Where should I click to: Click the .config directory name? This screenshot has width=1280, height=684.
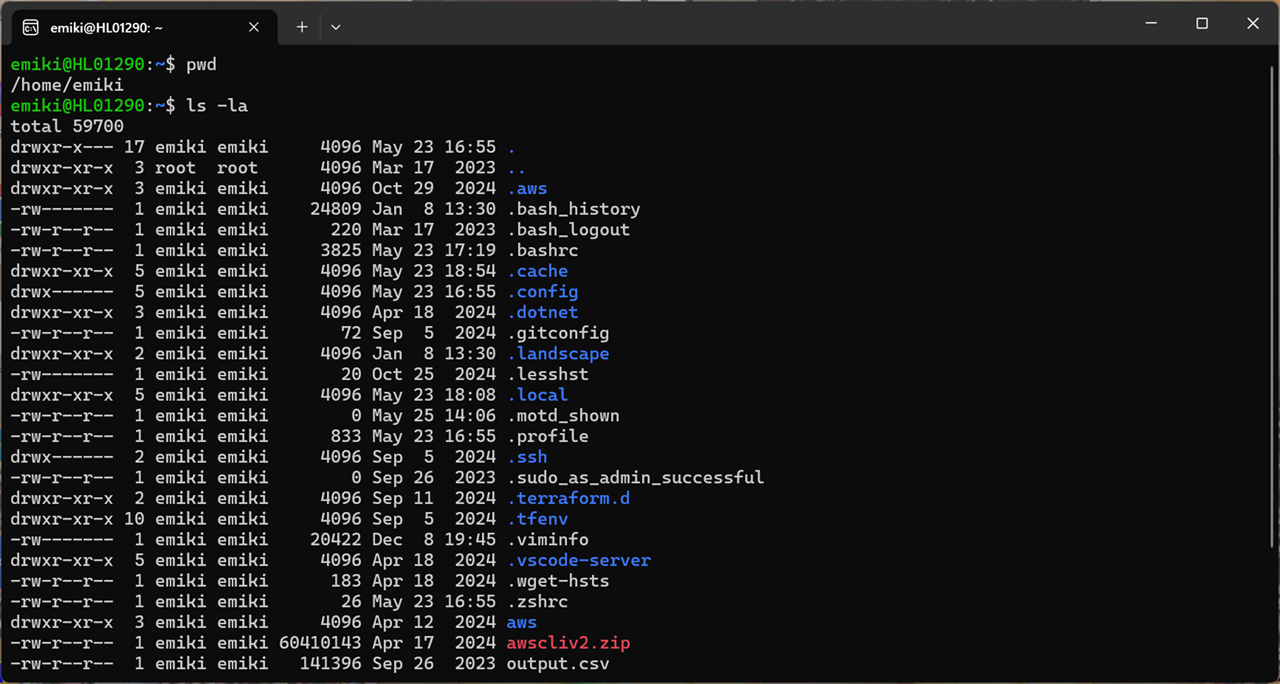click(x=542, y=292)
